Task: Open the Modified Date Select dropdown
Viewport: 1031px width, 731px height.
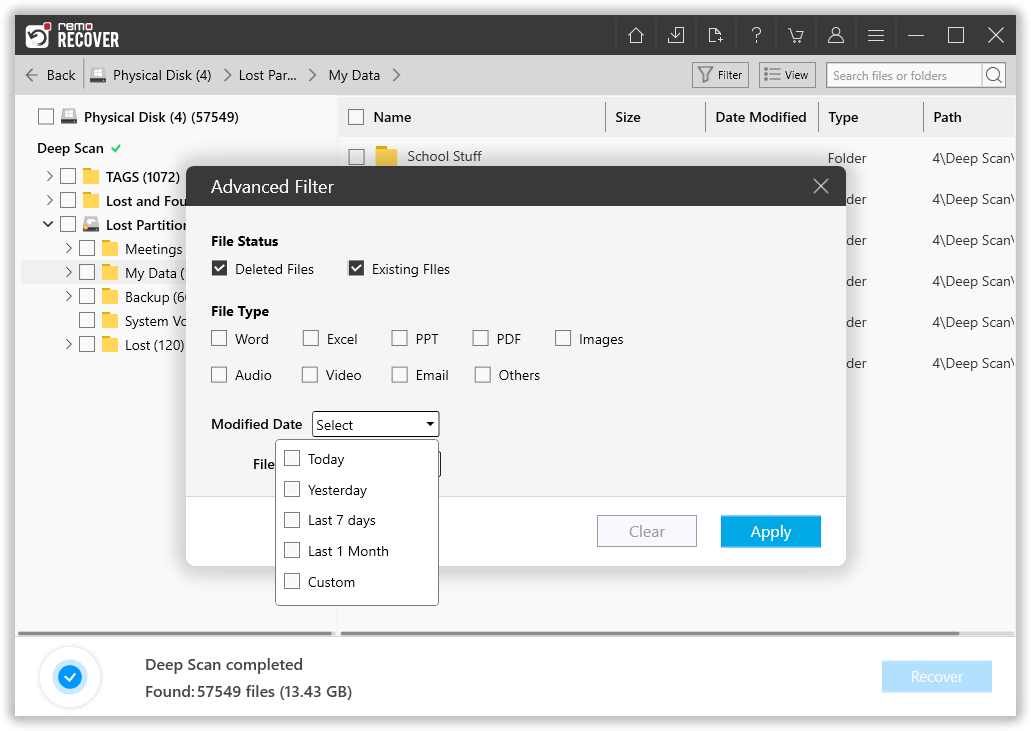Action: [x=375, y=425]
